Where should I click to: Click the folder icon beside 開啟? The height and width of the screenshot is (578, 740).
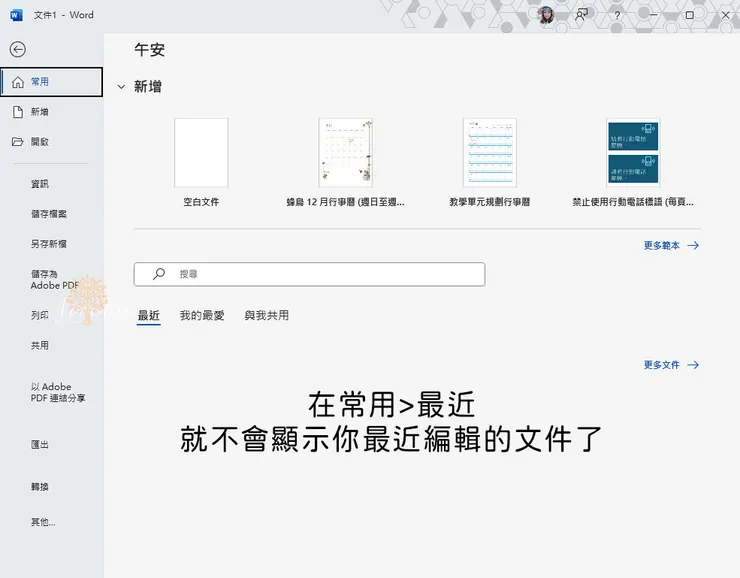[x=17, y=142]
